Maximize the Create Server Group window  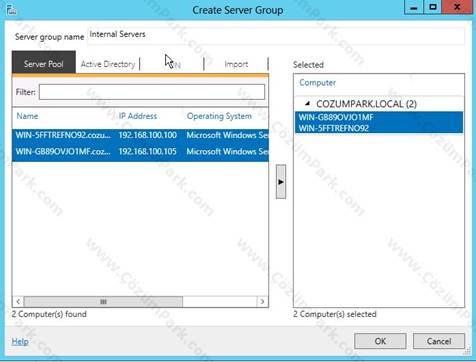[x=433, y=7]
